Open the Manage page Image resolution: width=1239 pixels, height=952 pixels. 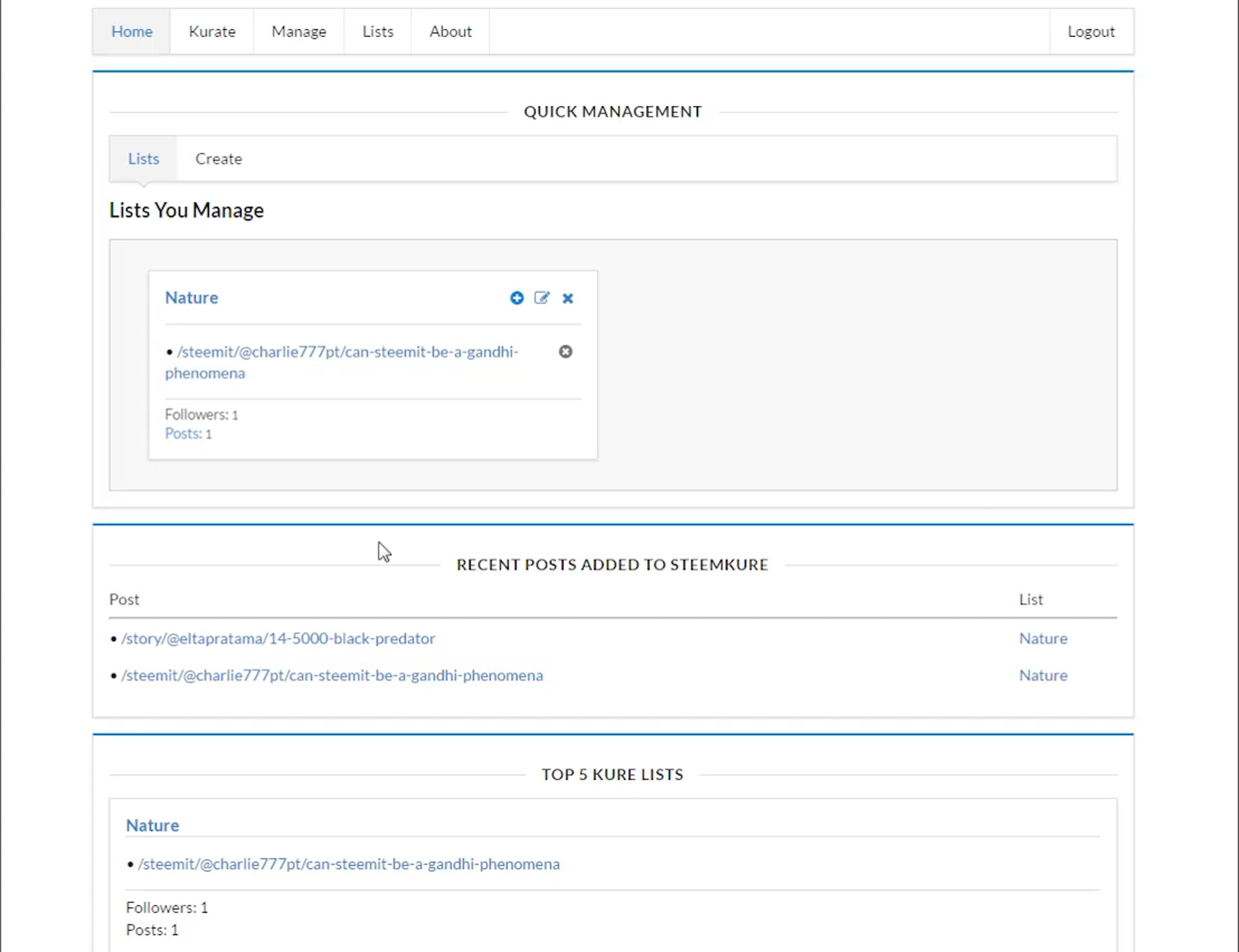point(299,32)
